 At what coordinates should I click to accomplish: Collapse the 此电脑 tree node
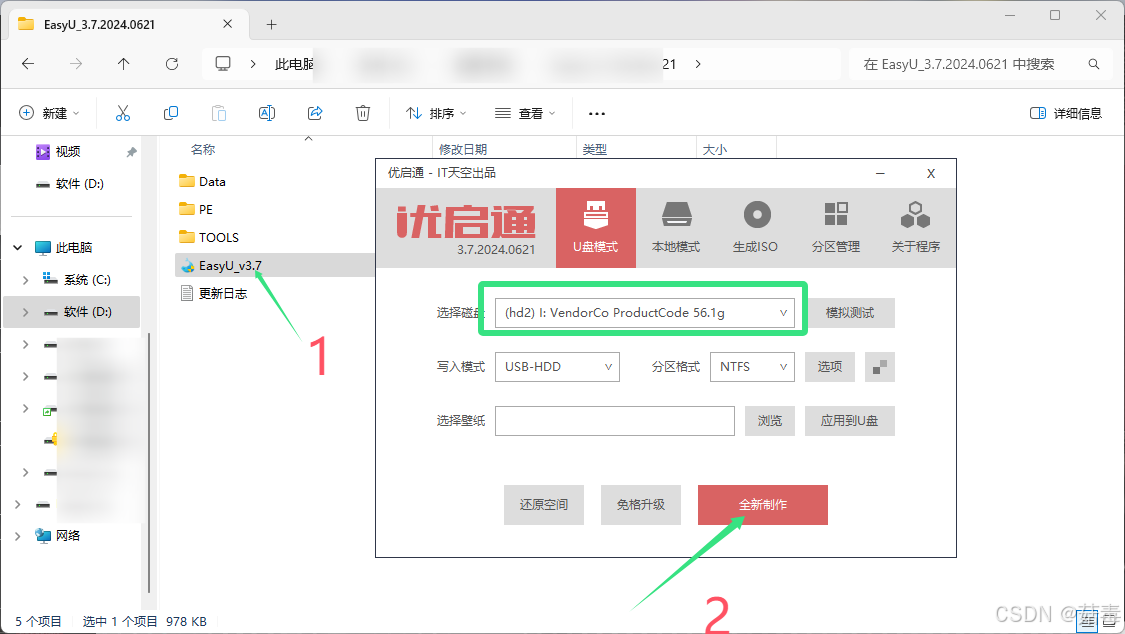(17, 247)
